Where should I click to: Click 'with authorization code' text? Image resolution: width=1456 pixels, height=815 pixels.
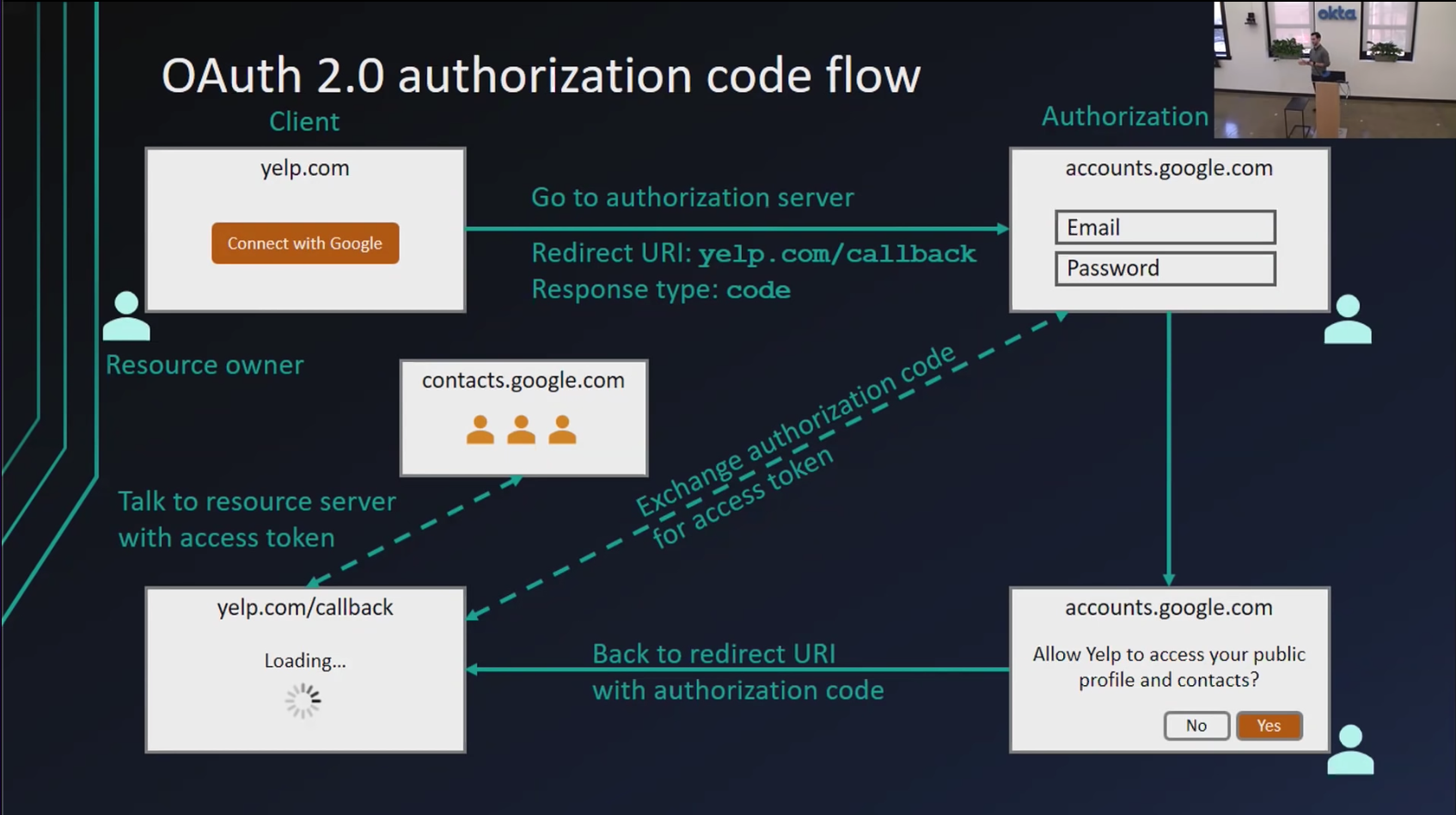coord(738,690)
